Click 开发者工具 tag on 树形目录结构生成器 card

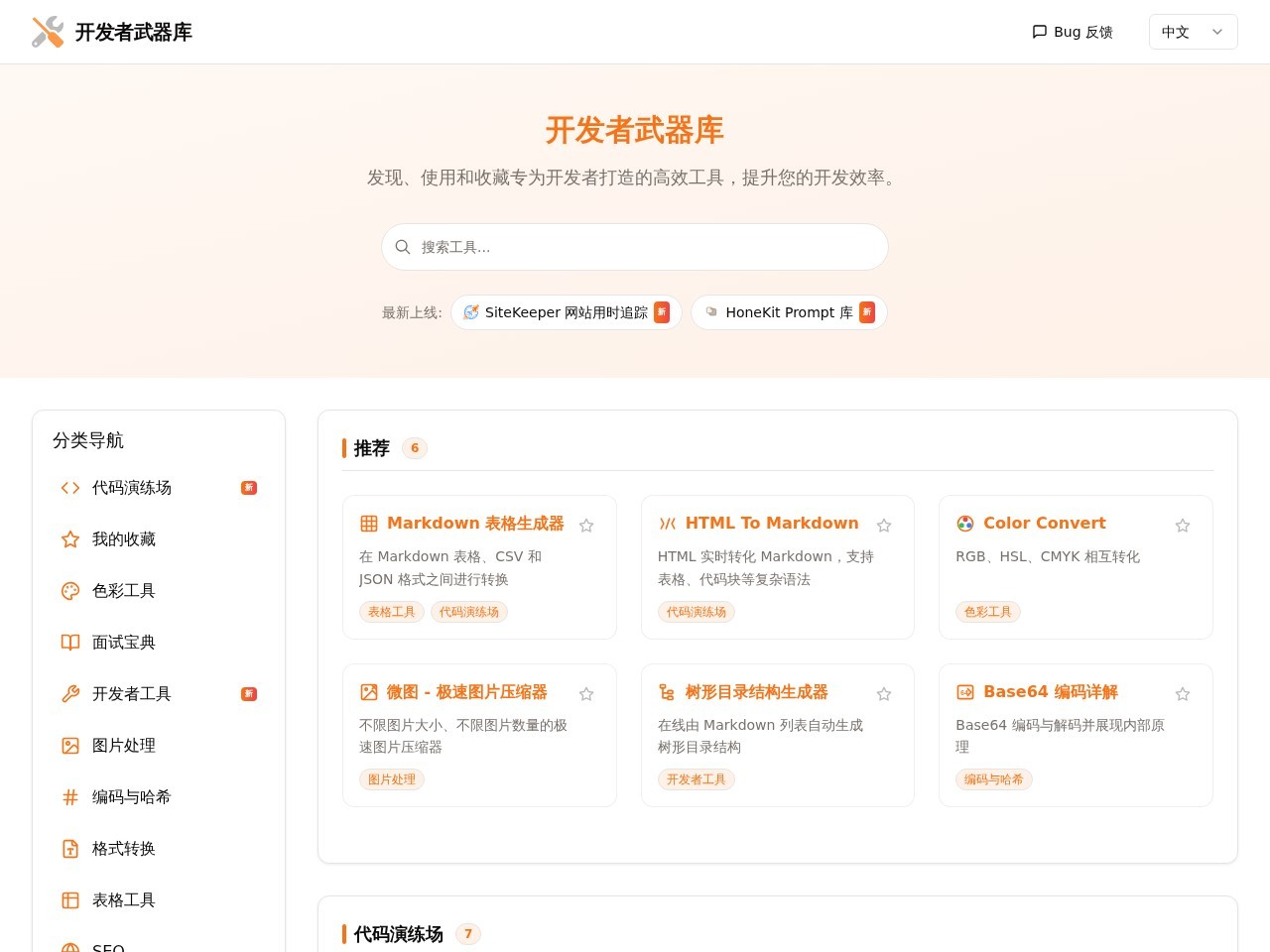[697, 779]
